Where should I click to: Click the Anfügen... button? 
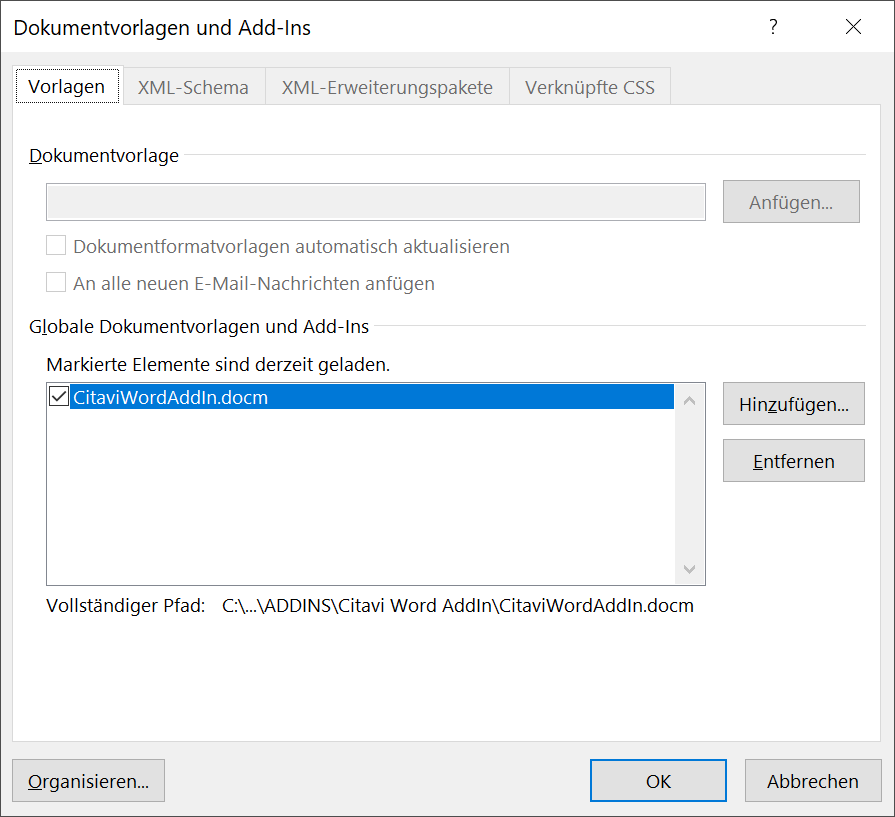coord(791,202)
